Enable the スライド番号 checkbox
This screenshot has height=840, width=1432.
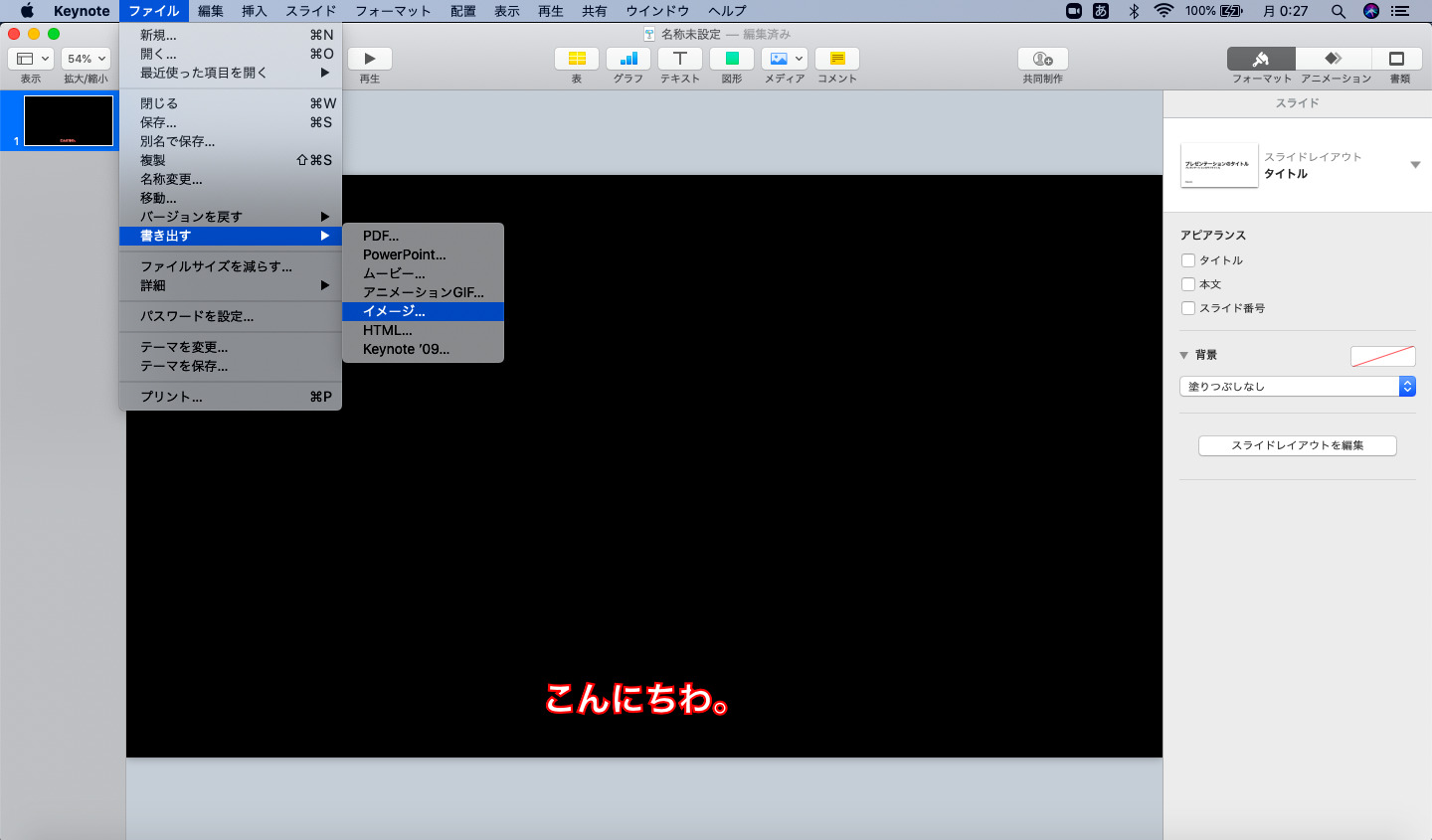pos(1188,308)
